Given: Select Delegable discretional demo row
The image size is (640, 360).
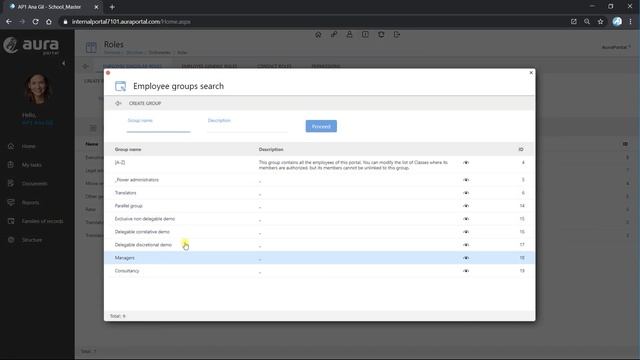Looking at the screenshot, I should pos(319,245).
